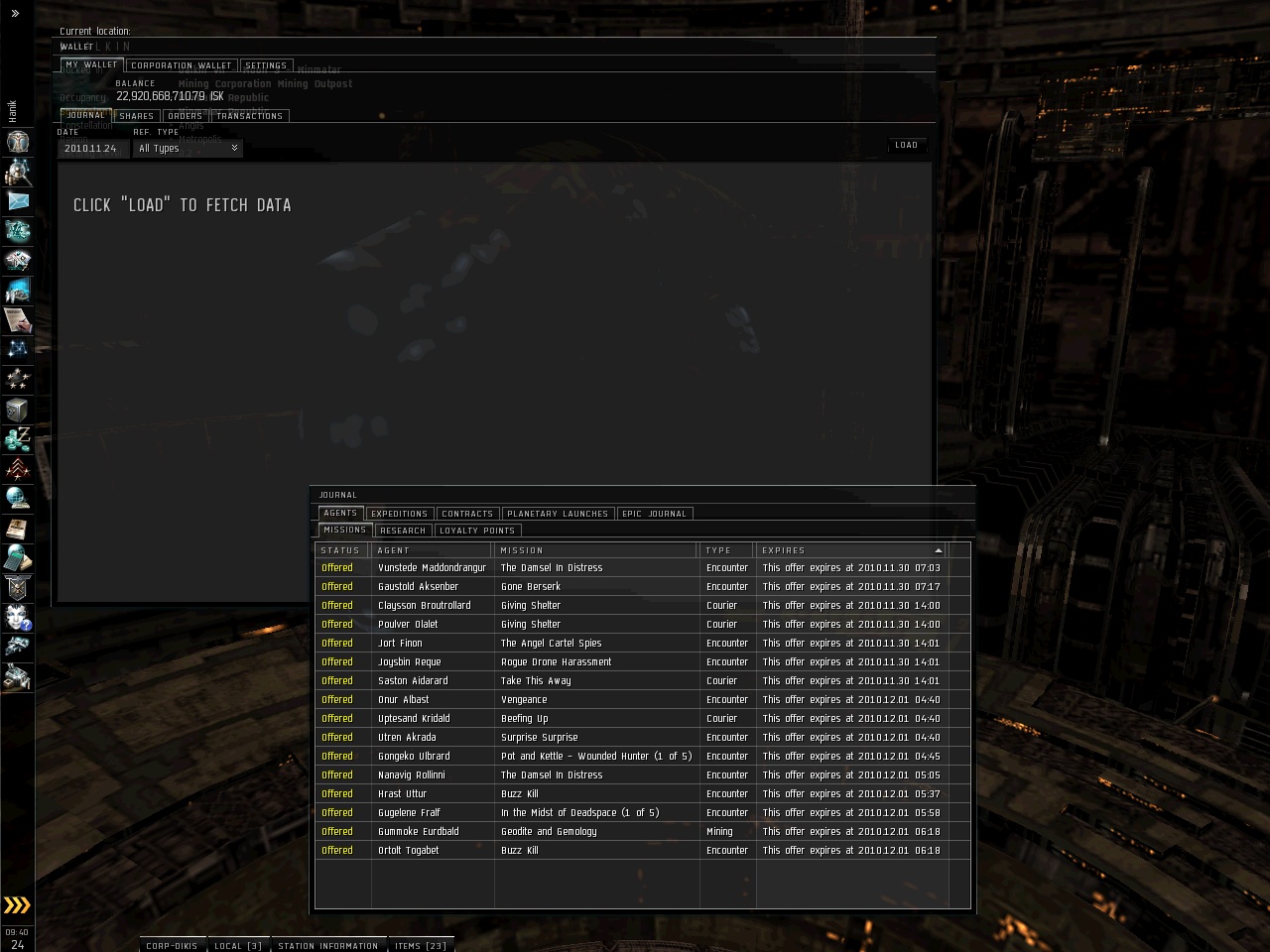The height and width of the screenshot is (952, 1270).
Task: Switch to the Corporation Wallet tab
Action: (182, 65)
